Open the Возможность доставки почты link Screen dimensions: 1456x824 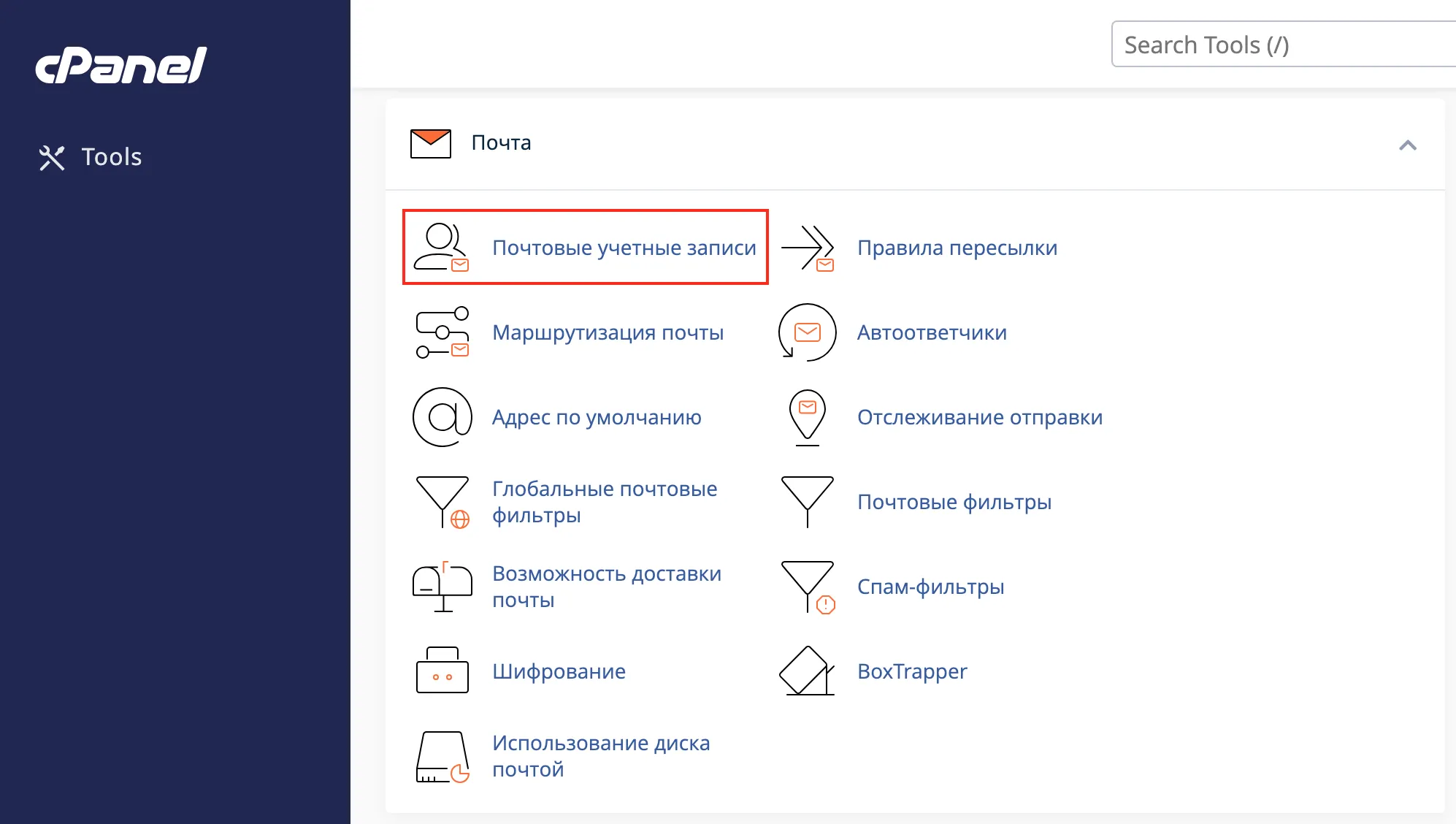pos(607,587)
